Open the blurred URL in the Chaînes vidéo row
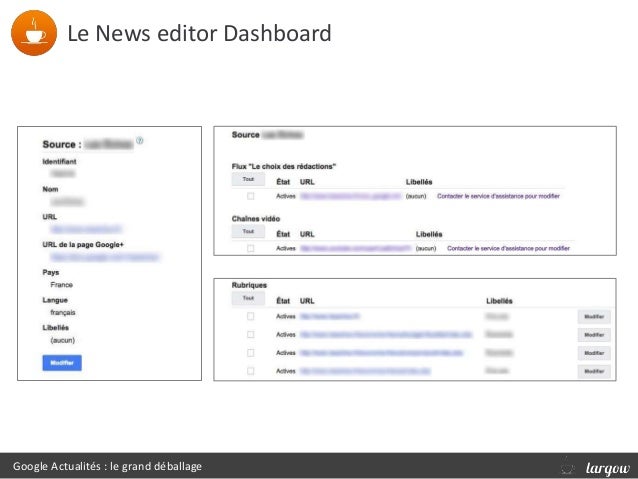 pos(356,248)
